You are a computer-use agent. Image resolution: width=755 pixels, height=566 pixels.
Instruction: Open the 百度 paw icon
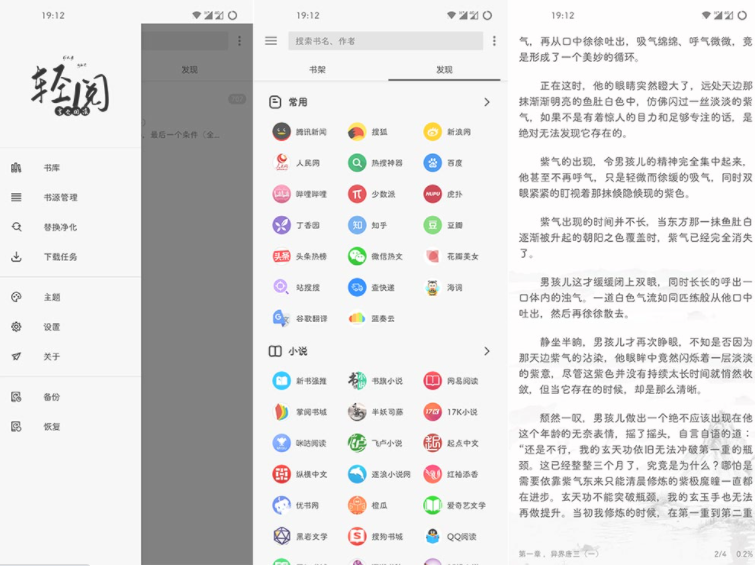432,163
